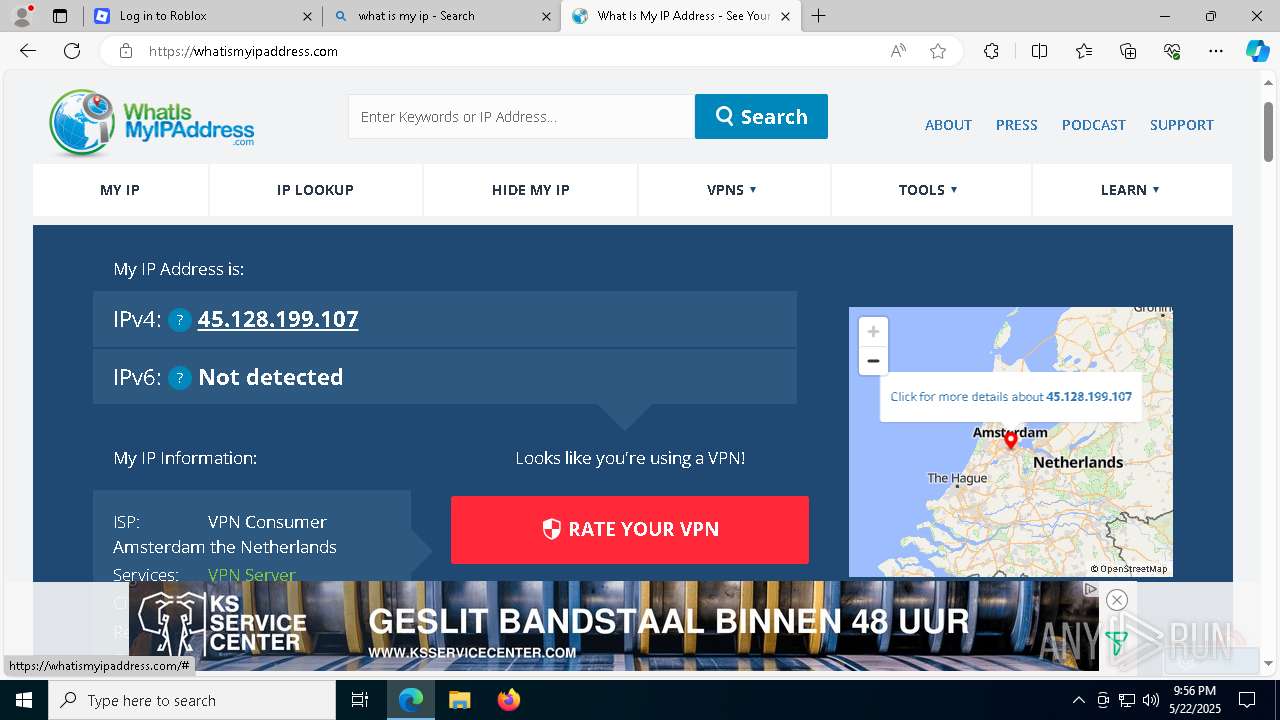Open a new browser tab
Viewport: 1280px width, 720px height.
click(x=819, y=16)
